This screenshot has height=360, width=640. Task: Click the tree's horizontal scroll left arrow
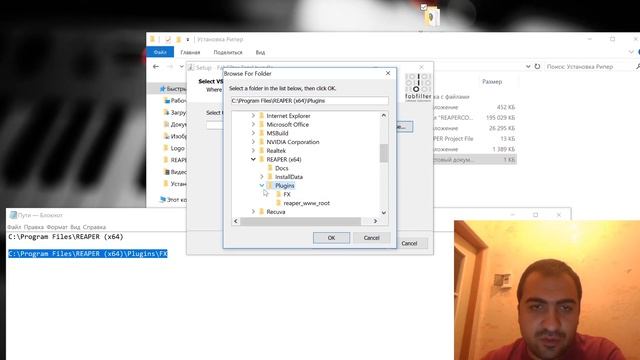click(236, 221)
